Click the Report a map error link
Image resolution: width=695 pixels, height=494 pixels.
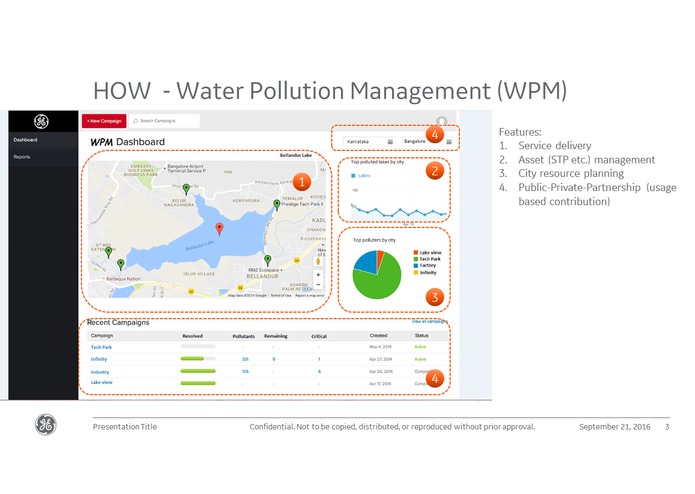pos(310,296)
